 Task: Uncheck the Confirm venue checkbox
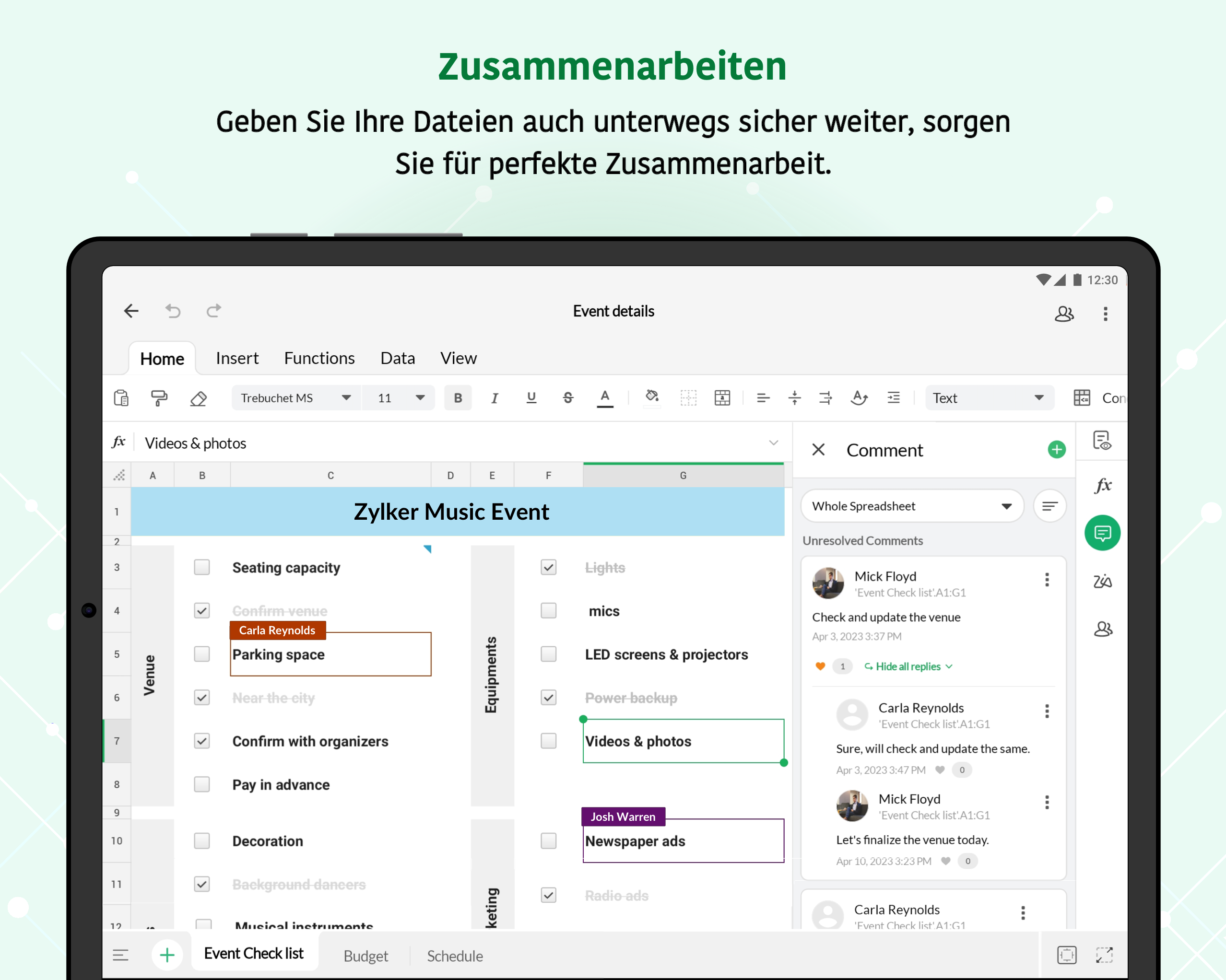point(202,610)
